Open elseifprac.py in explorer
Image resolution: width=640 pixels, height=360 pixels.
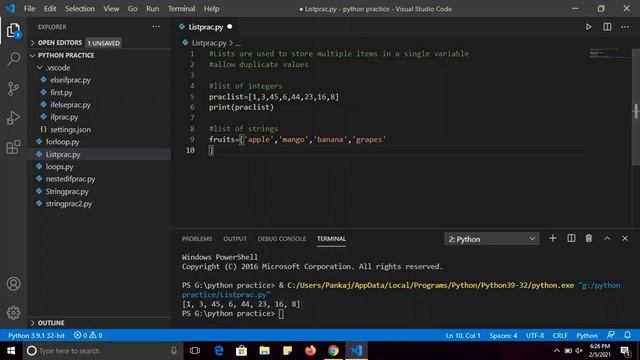(x=70, y=80)
